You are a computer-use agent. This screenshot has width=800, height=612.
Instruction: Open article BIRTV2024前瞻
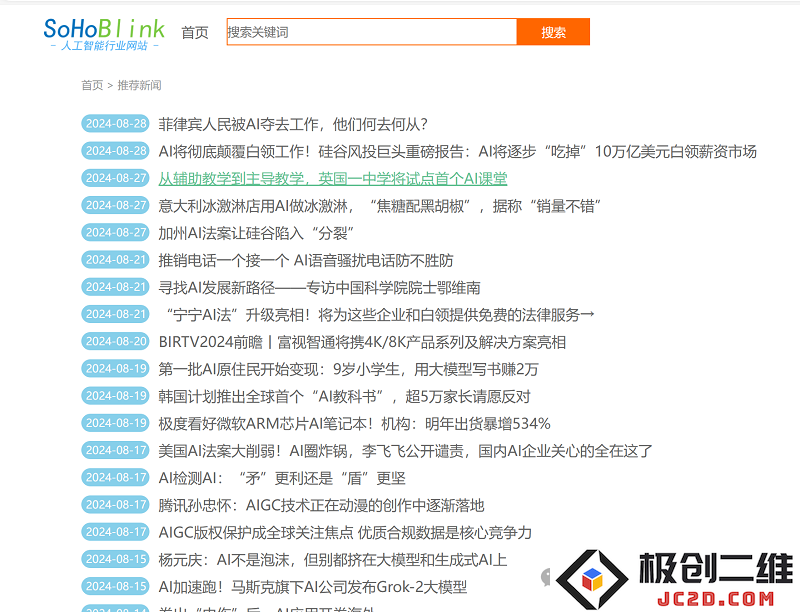[x=362, y=342]
